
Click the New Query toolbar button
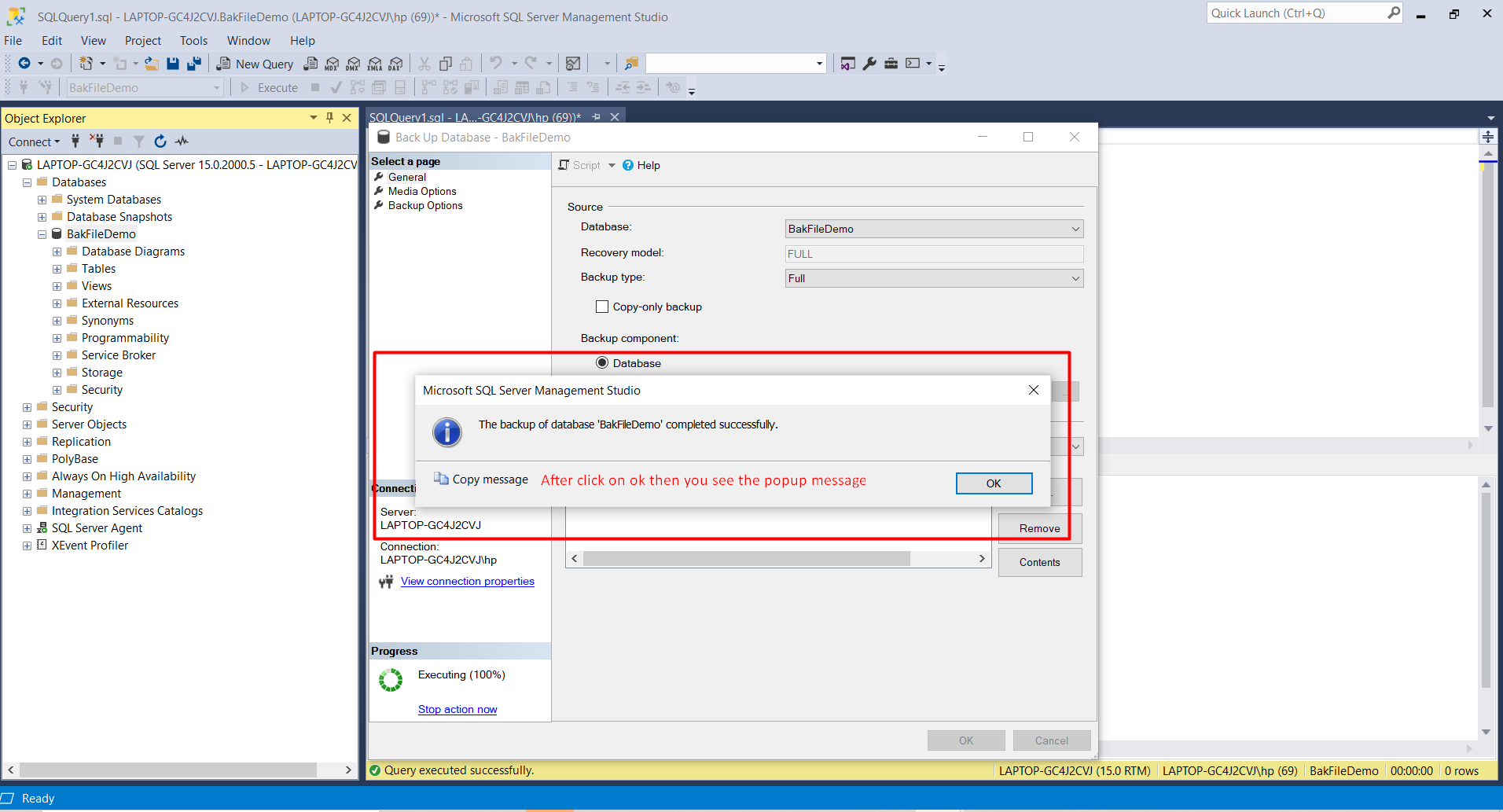coord(255,64)
